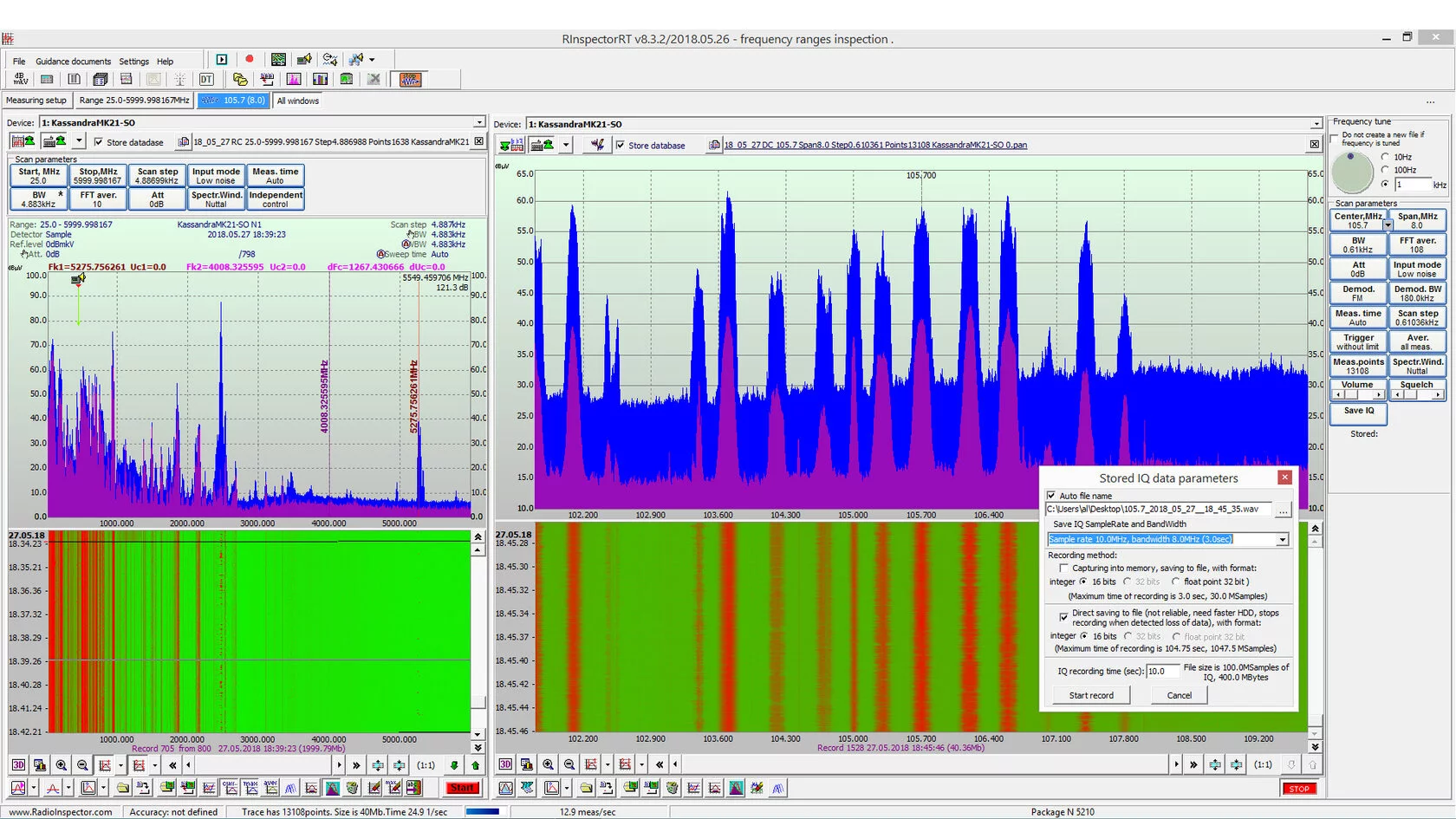The image size is (1456, 819).
Task: Toggle the Auto file name checkbox
Action: (x=1052, y=496)
